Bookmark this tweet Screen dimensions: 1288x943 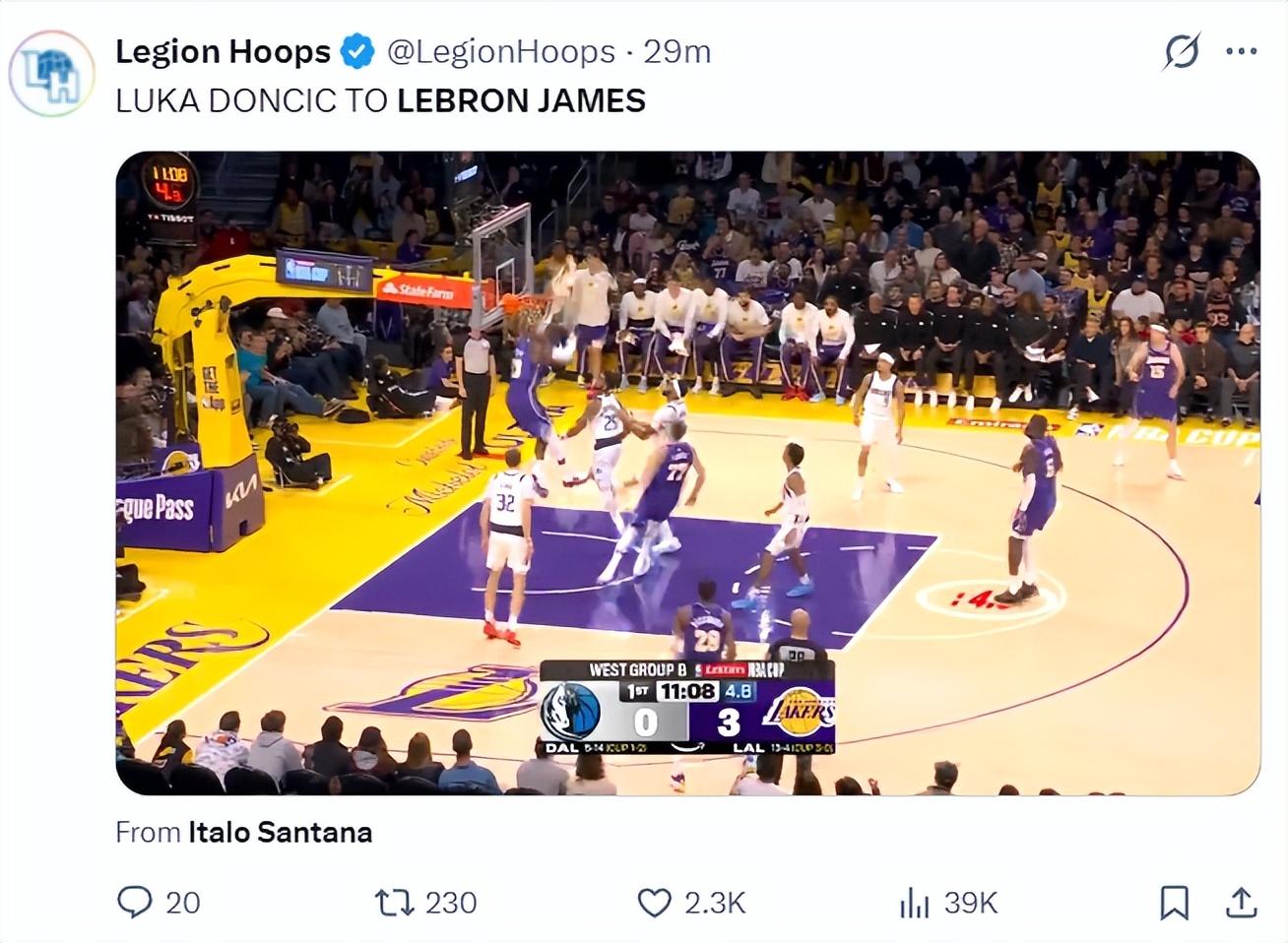(1174, 902)
